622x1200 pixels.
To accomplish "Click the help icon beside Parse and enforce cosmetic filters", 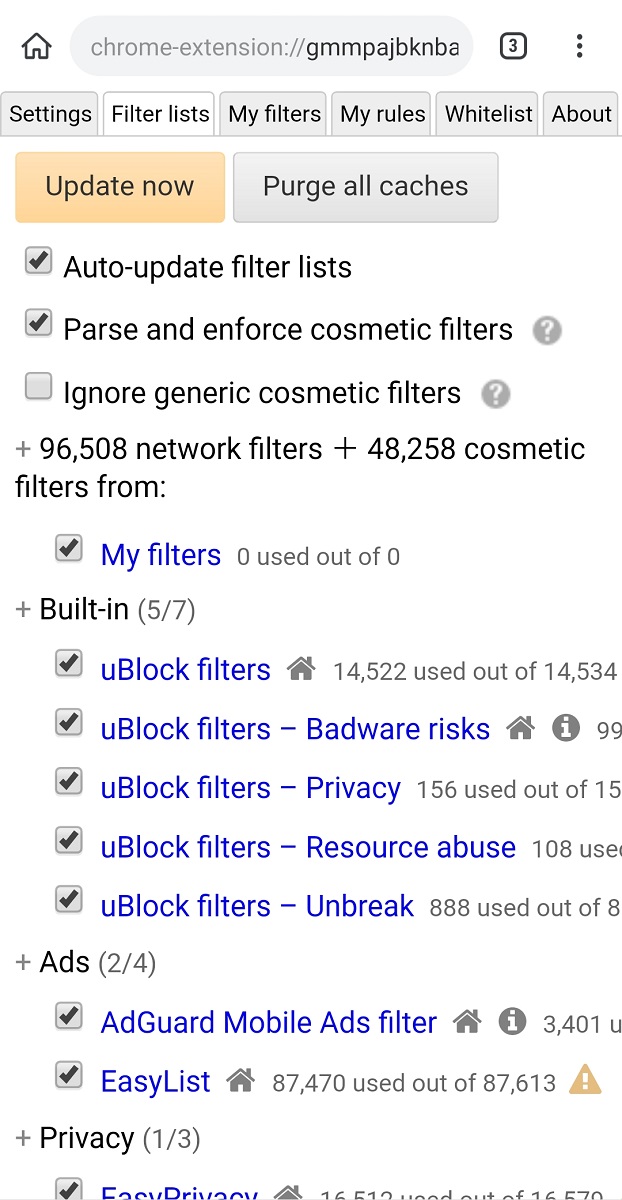I will [x=547, y=331].
